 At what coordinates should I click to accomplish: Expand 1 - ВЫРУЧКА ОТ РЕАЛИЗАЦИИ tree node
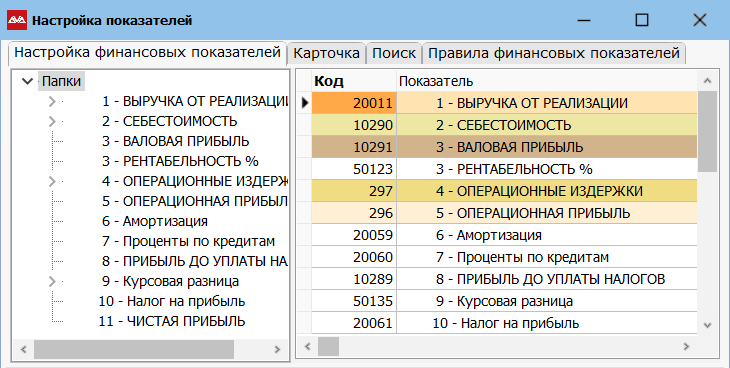click(52, 101)
